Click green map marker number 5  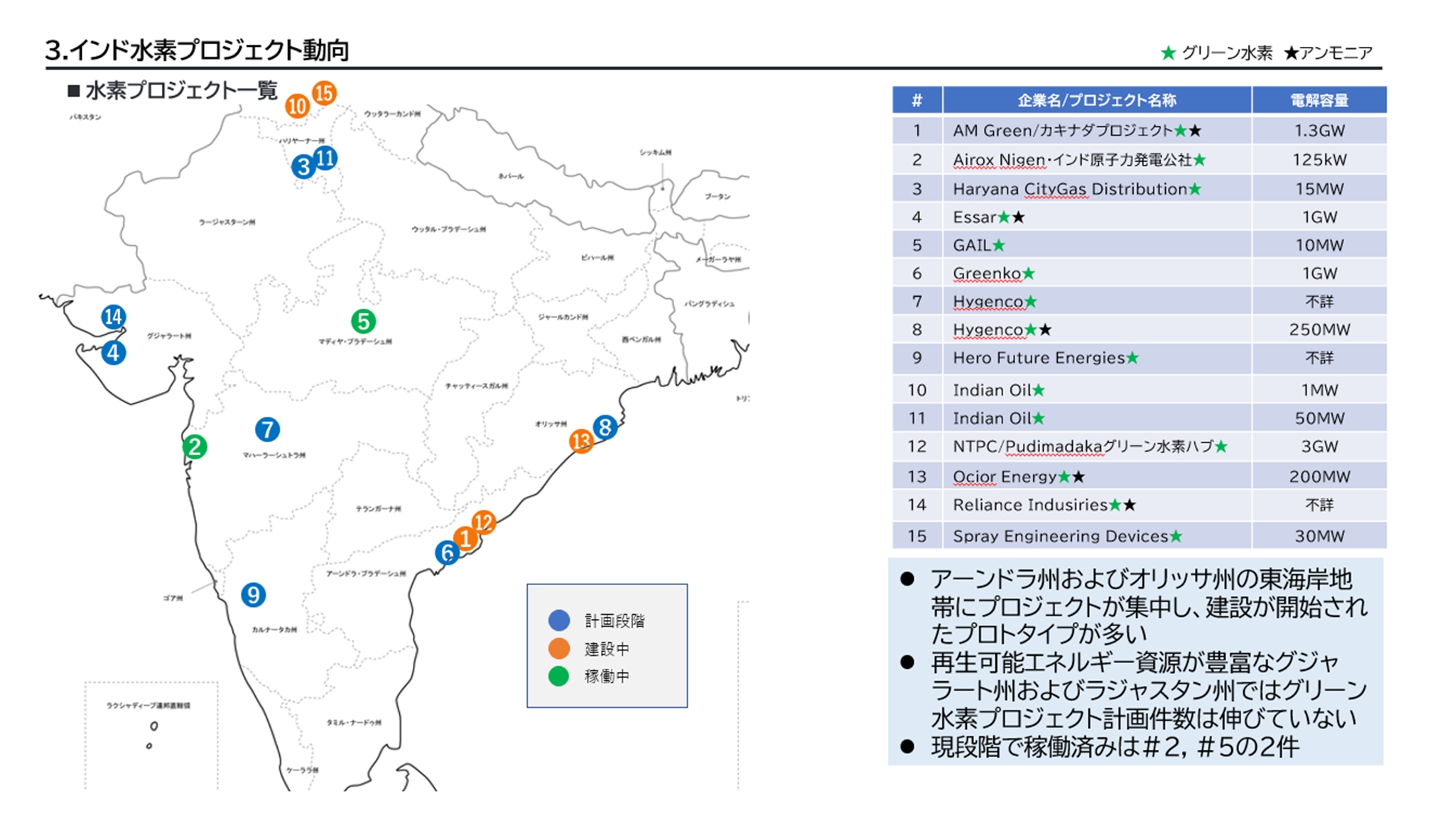[x=364, y=322]
